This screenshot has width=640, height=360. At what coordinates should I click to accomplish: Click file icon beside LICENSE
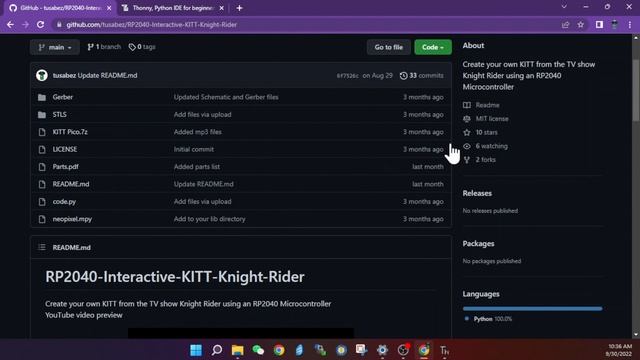click(x=42, y=149)
